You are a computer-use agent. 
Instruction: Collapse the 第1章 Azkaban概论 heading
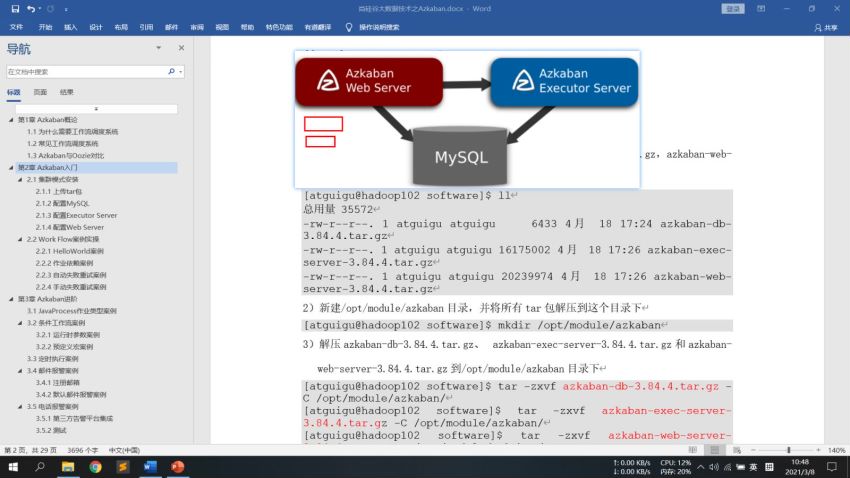click(11, 120)
